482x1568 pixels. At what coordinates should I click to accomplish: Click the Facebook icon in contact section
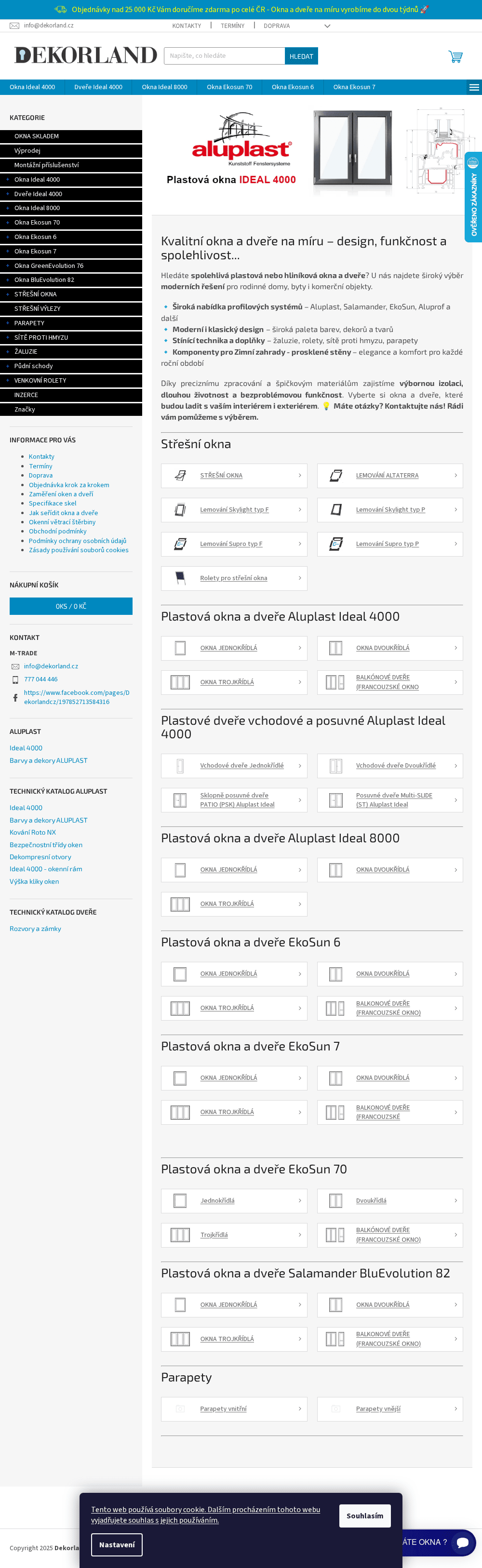click(x=15, y=698)
